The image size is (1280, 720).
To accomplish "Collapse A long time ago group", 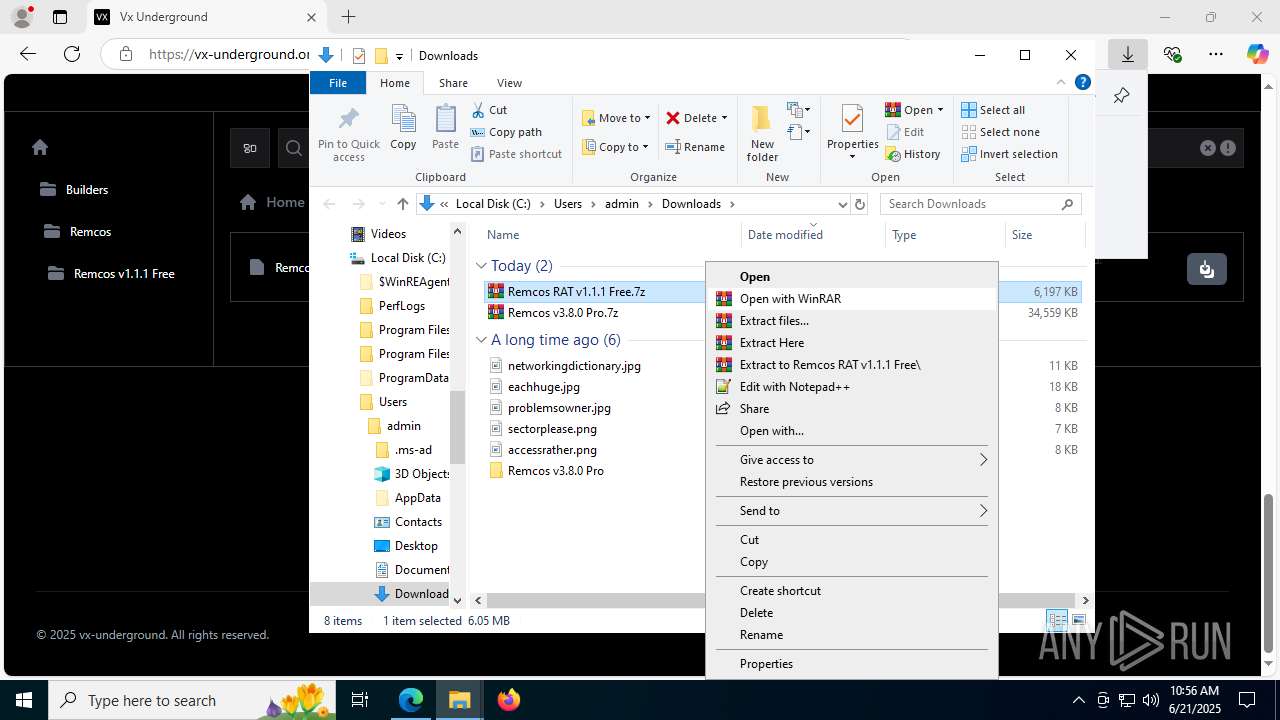I will (481, 340).
